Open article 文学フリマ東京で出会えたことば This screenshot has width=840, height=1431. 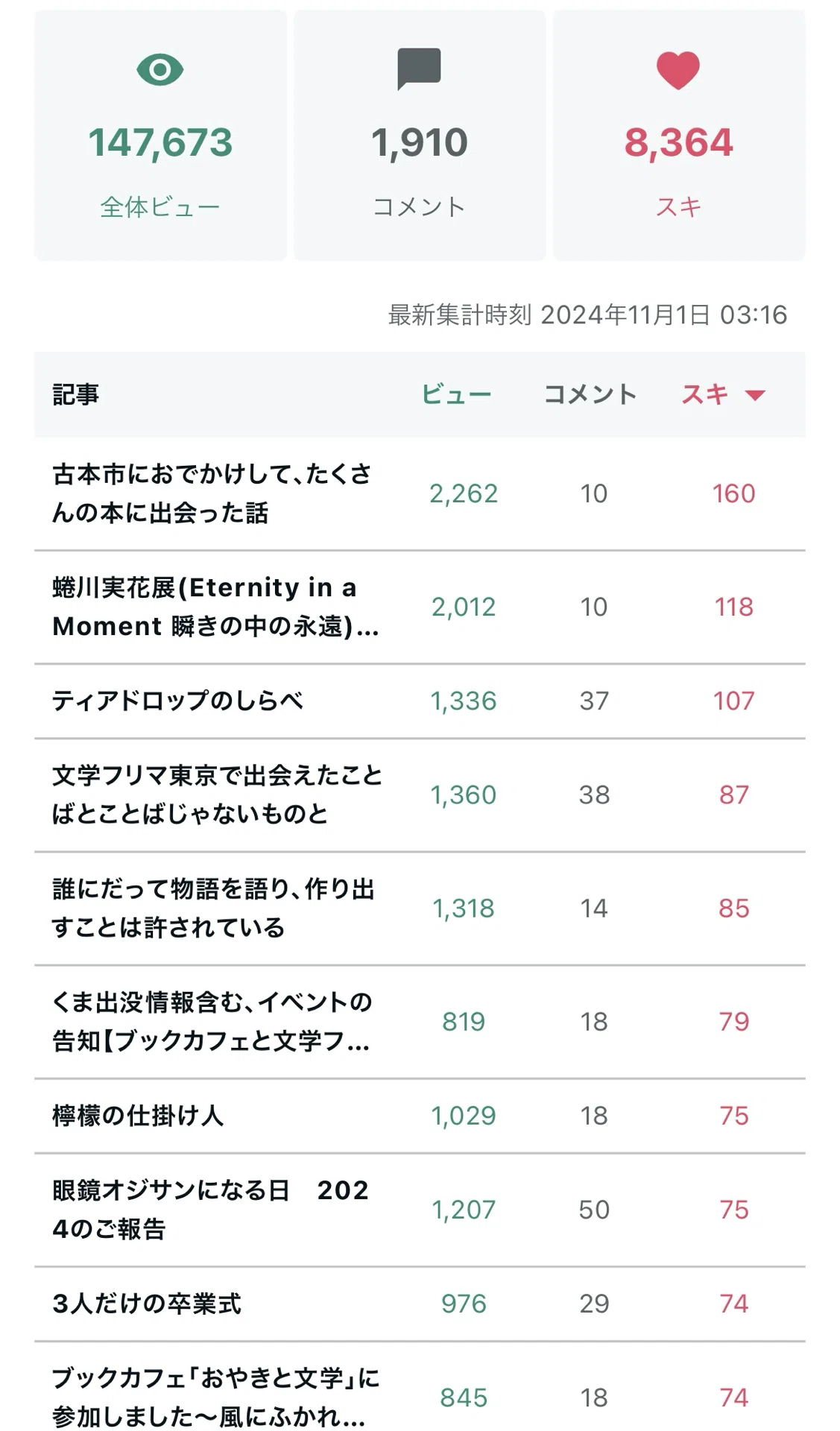pos(217,795)
